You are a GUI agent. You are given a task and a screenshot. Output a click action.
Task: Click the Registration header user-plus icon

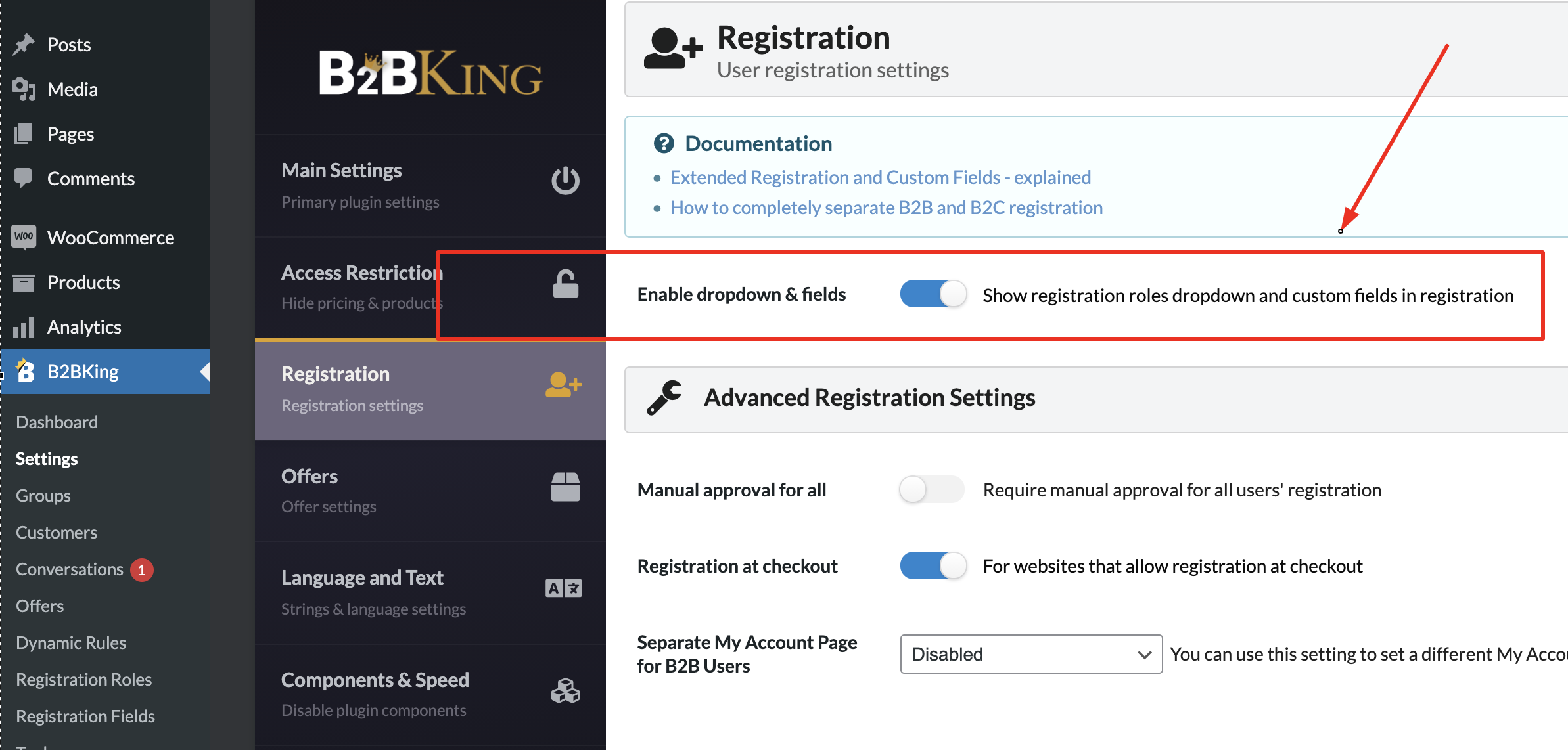[x=673, y=48]
